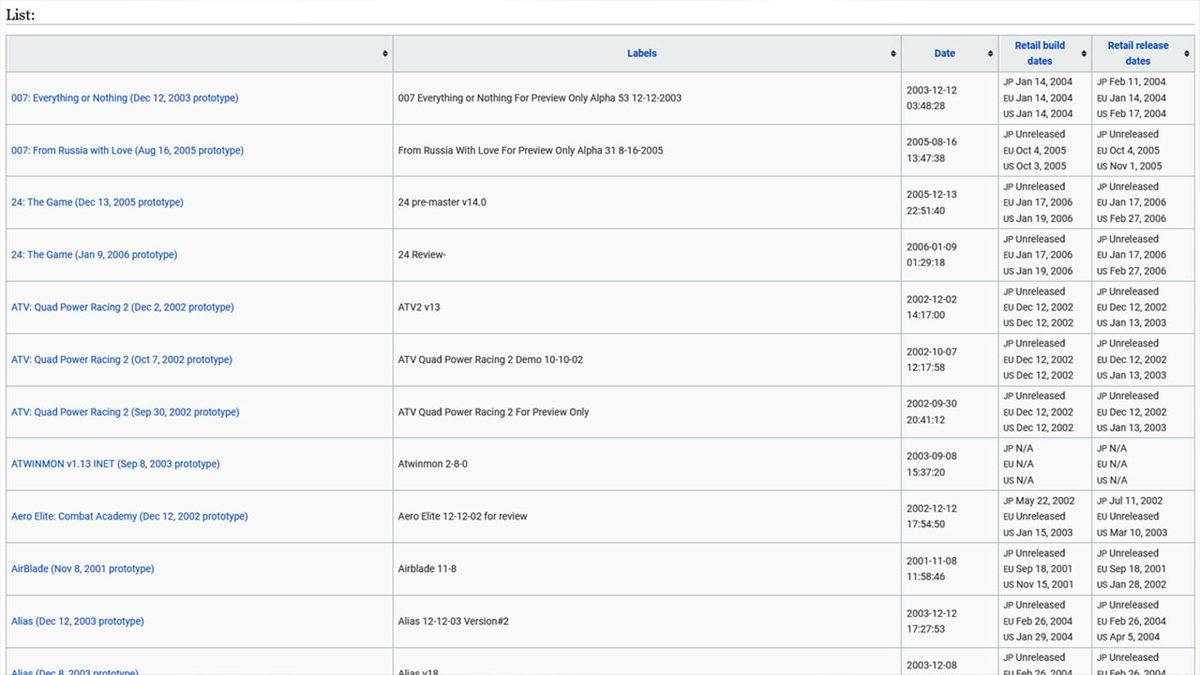Open 007: From Russia with Love prototype link
Image resolution: width=1200 pixels, height=675 pixels.
coord(127,151)
